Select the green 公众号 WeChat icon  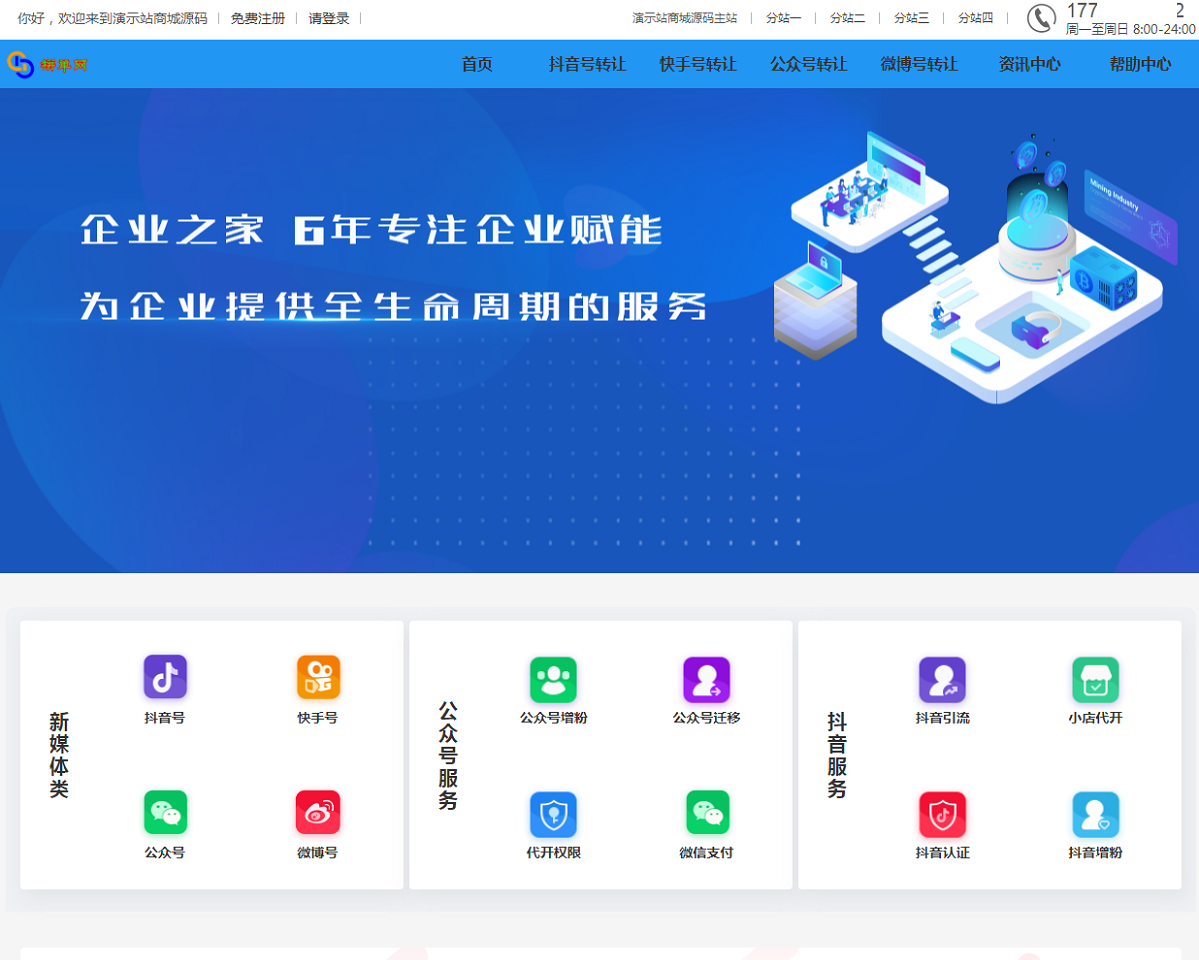(165, 812)
